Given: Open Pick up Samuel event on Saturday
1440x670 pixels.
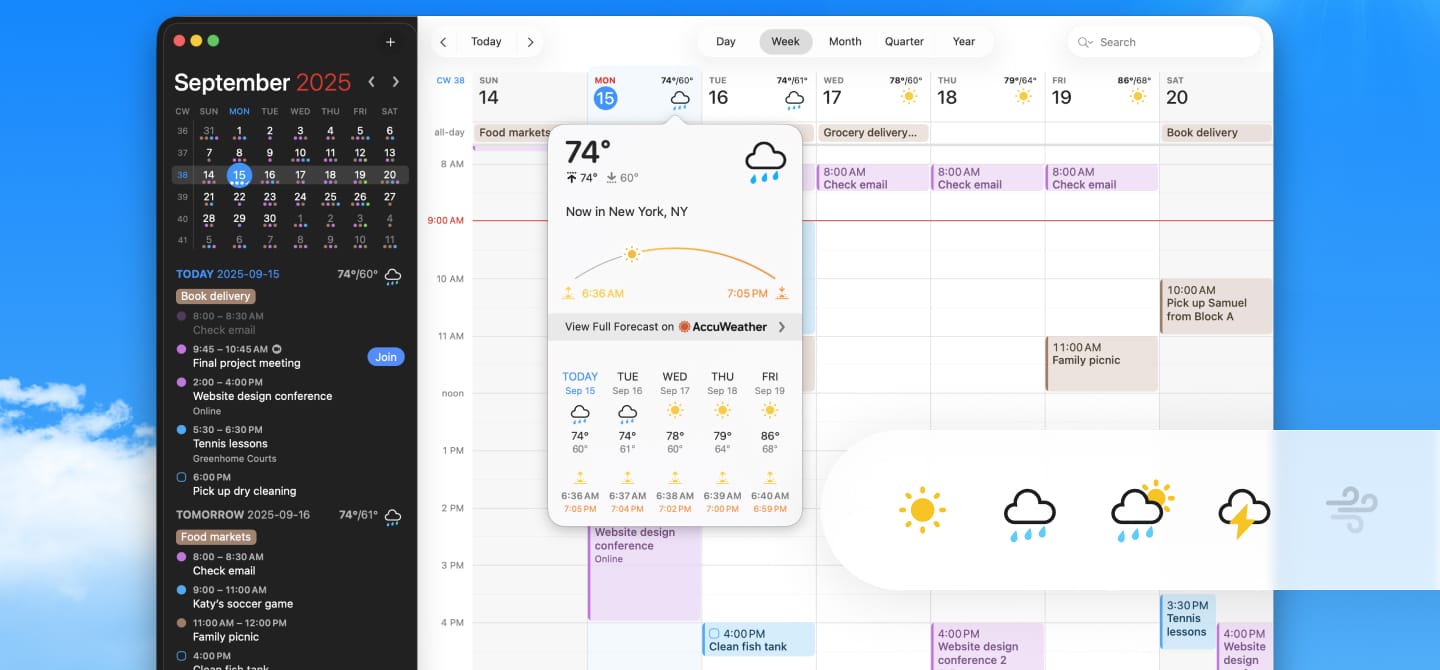Looking at the screenshot, I should (x=1216, y=306).
